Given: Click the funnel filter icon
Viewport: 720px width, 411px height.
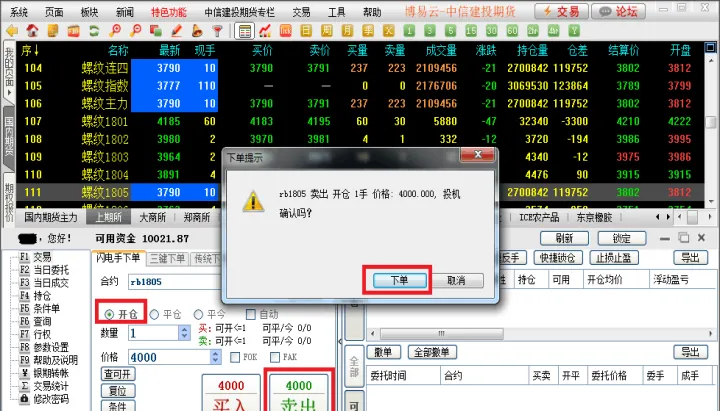Looking at the screenshot, I should tap(217, 31).
